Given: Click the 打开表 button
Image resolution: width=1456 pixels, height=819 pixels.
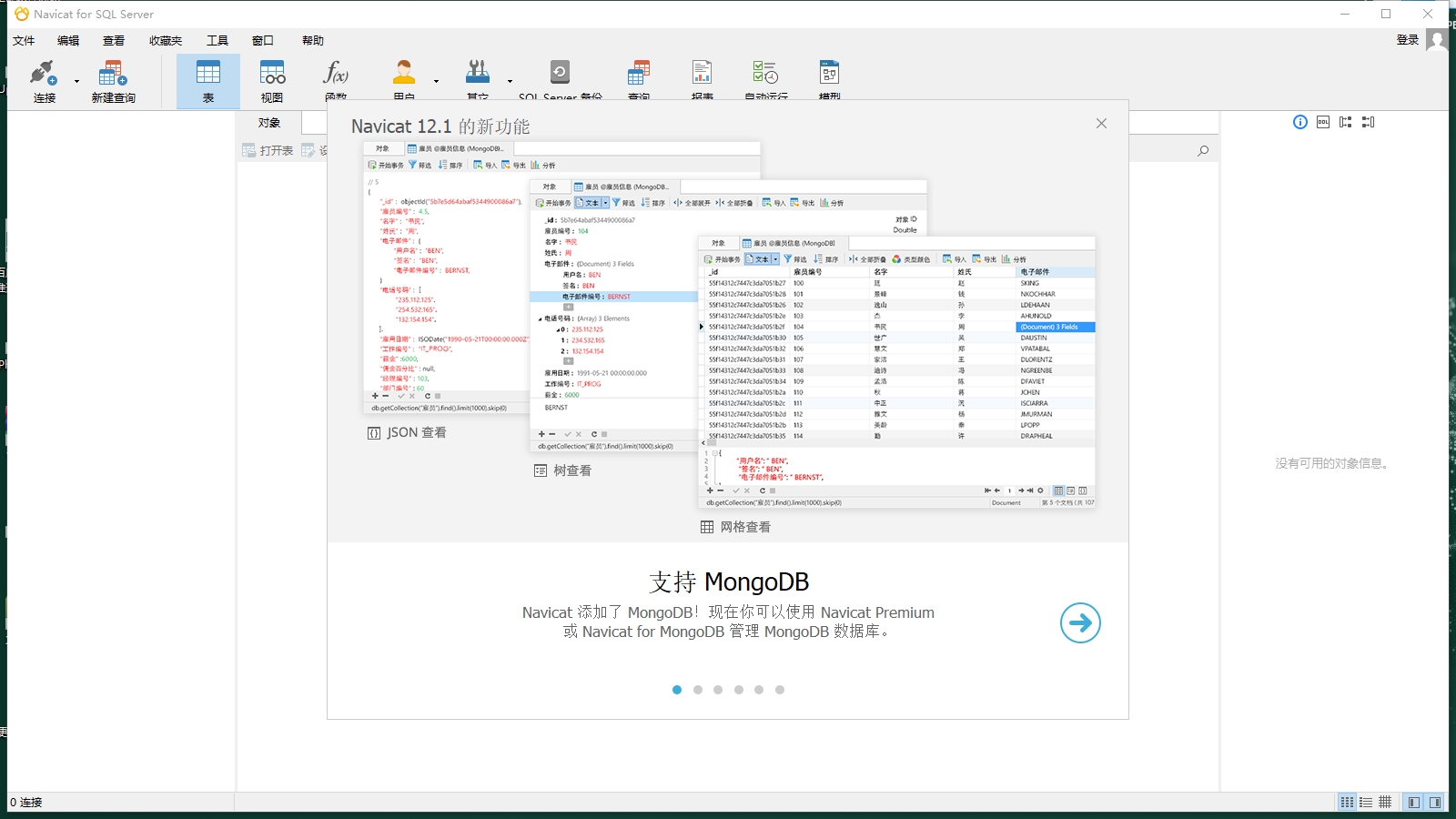Looking at the screenshot, I should tap(268, 151).
